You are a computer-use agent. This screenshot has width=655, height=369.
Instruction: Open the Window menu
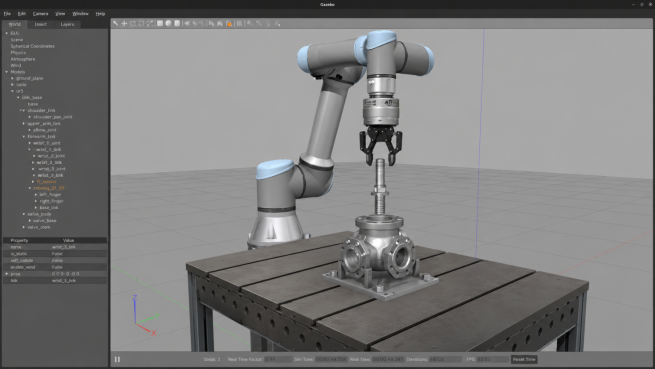coord(80,14)
